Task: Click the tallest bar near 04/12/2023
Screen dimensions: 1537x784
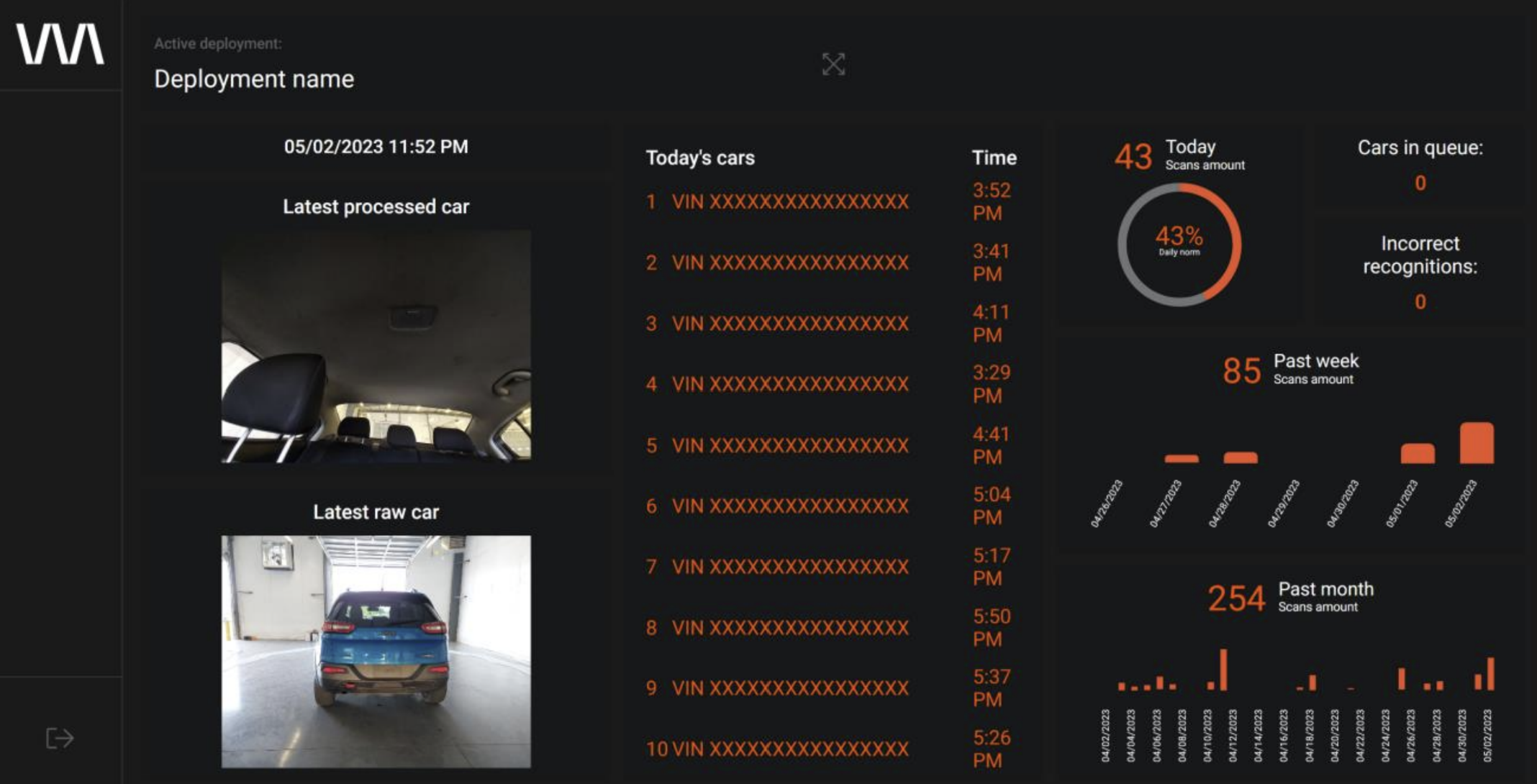Action: pos(1223,669)
